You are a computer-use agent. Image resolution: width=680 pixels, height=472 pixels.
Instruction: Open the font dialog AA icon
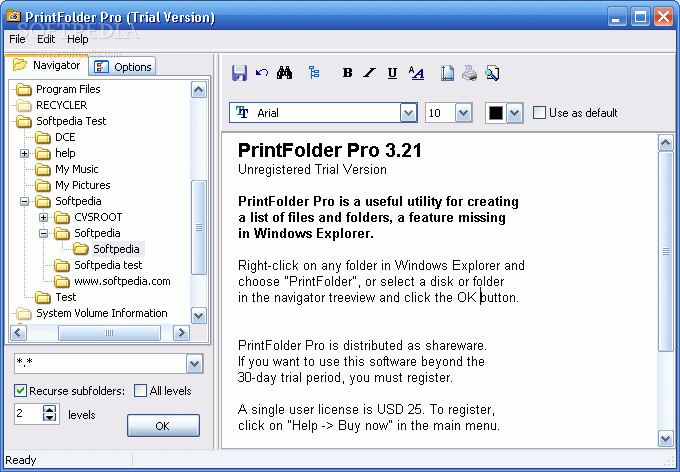(x=416, y=73)
